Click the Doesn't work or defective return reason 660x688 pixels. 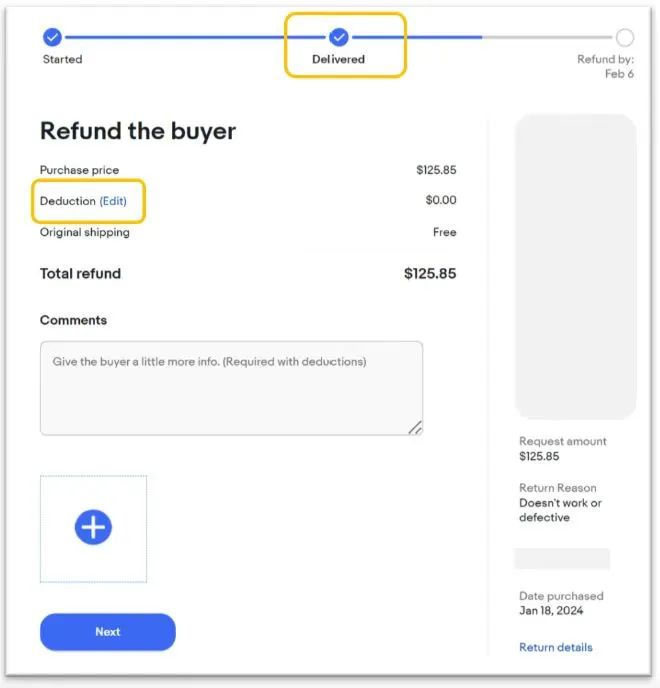pyautogui.click(x=560, y=510)
